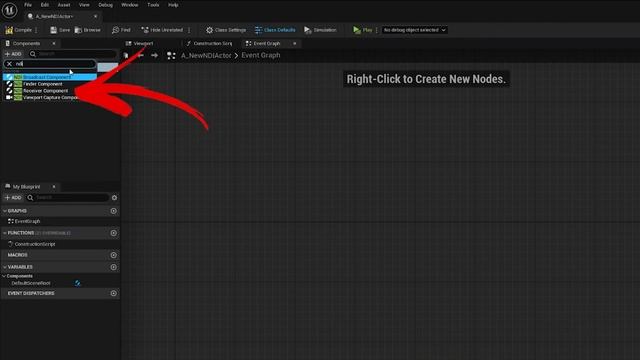The width and height of the screenshot is (640, 360).
Task: Click the green Play button
Action: point(363,30)
